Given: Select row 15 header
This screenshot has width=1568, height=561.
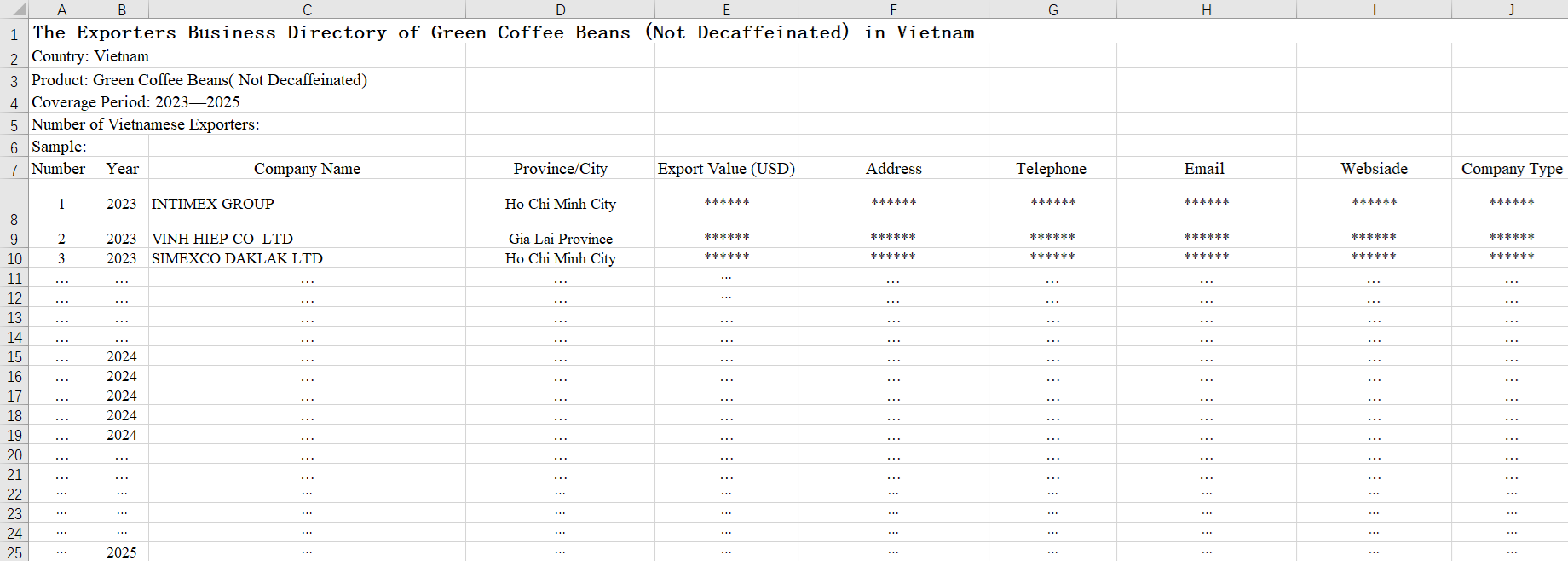Looking at the screenshot, I should [14, 356].
